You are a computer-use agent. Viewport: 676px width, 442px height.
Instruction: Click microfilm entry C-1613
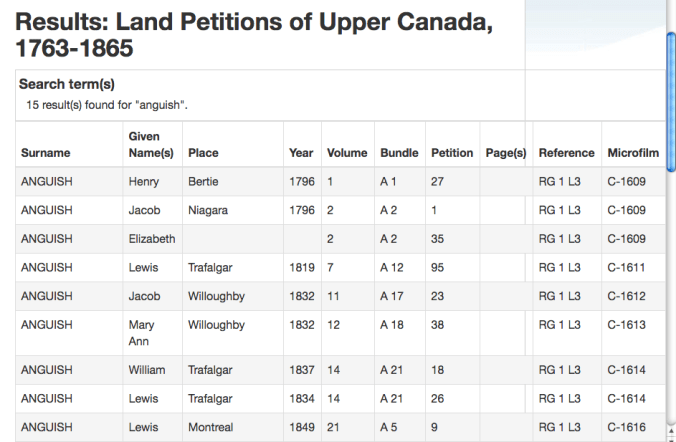(x=626, y=325)
